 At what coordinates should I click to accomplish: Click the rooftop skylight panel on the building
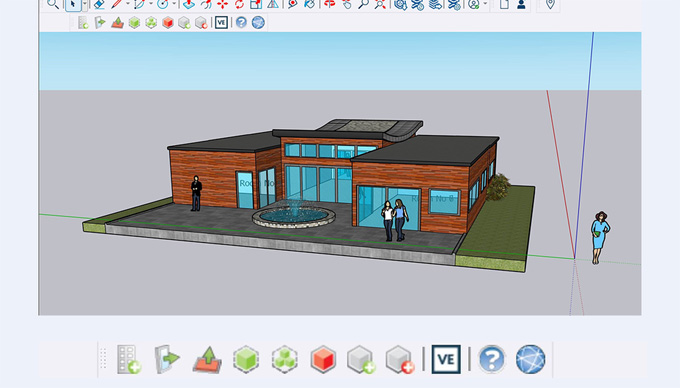pyautogui.click(x=366, y=126)
